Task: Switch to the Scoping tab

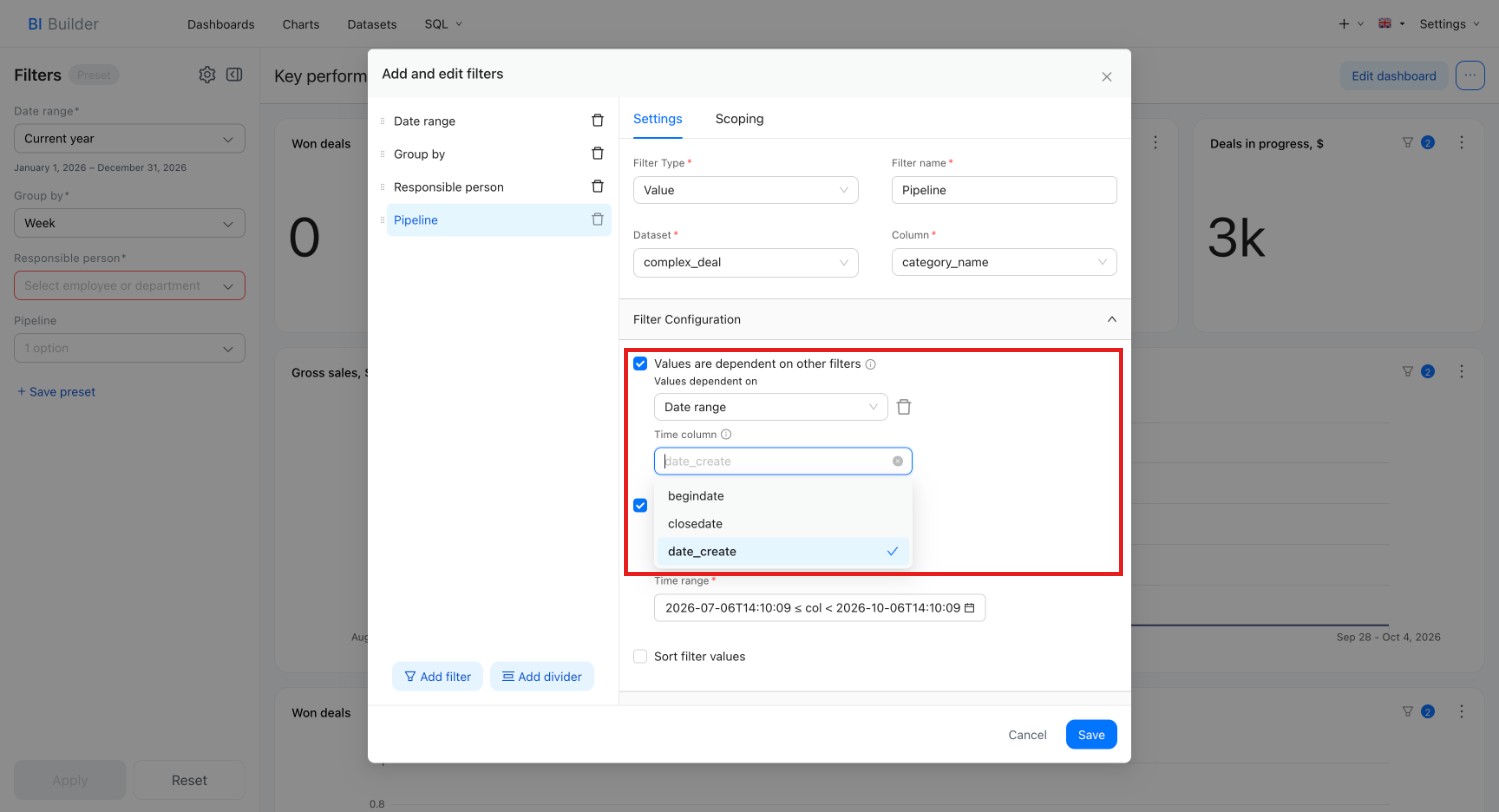Action: coord(739,119)
